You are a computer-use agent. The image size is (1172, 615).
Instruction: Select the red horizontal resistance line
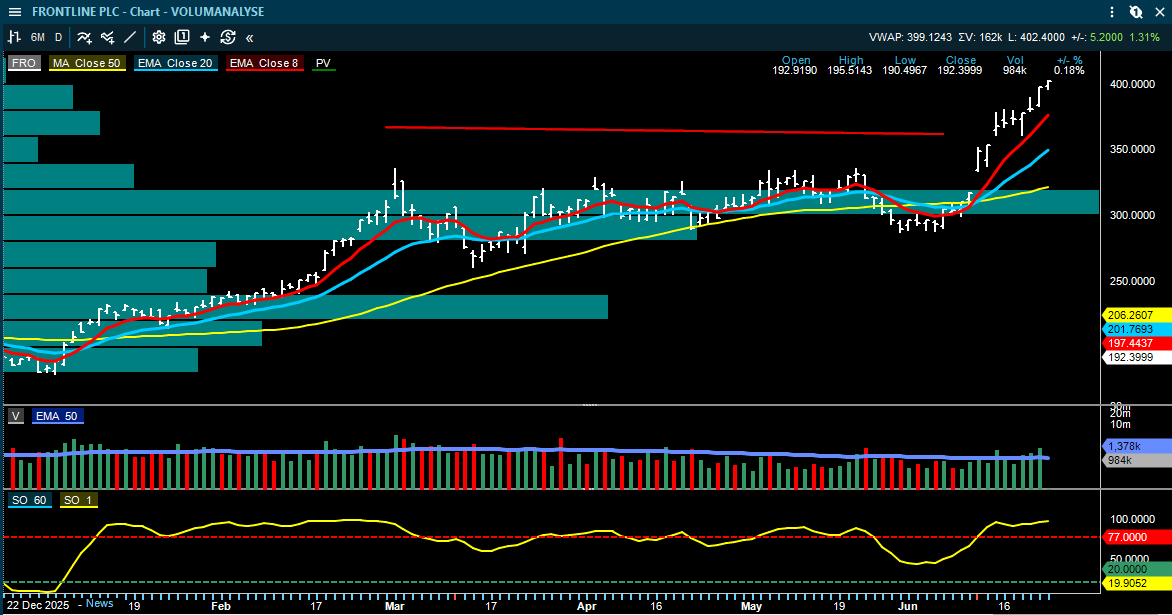tap(664, 131)
